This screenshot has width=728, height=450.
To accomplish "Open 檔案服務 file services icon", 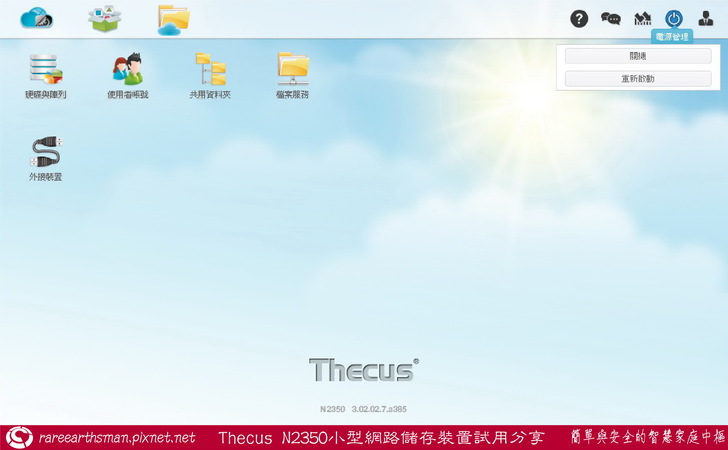I will pyautogui.click(x=292, y=75).
